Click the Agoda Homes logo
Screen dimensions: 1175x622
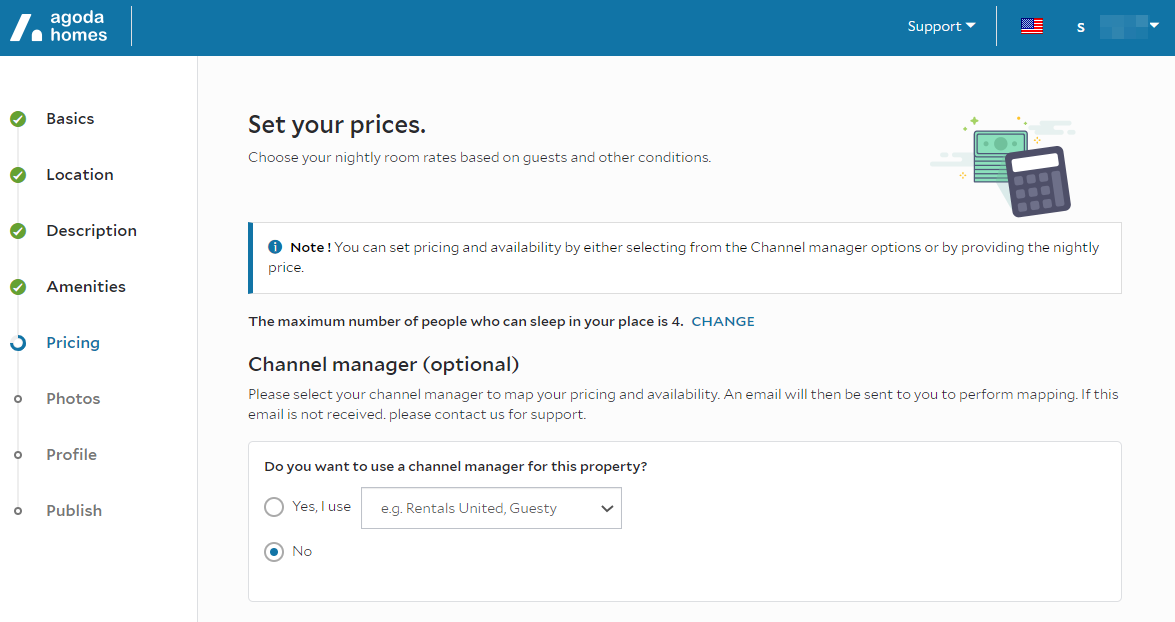59,27
